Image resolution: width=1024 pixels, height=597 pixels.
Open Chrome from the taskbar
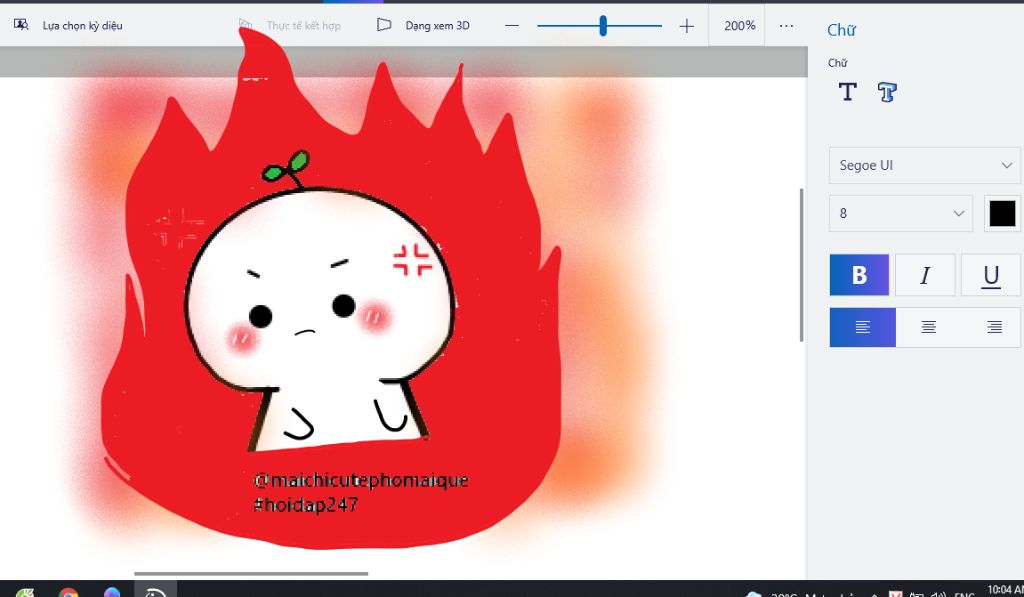coord(69,592)
